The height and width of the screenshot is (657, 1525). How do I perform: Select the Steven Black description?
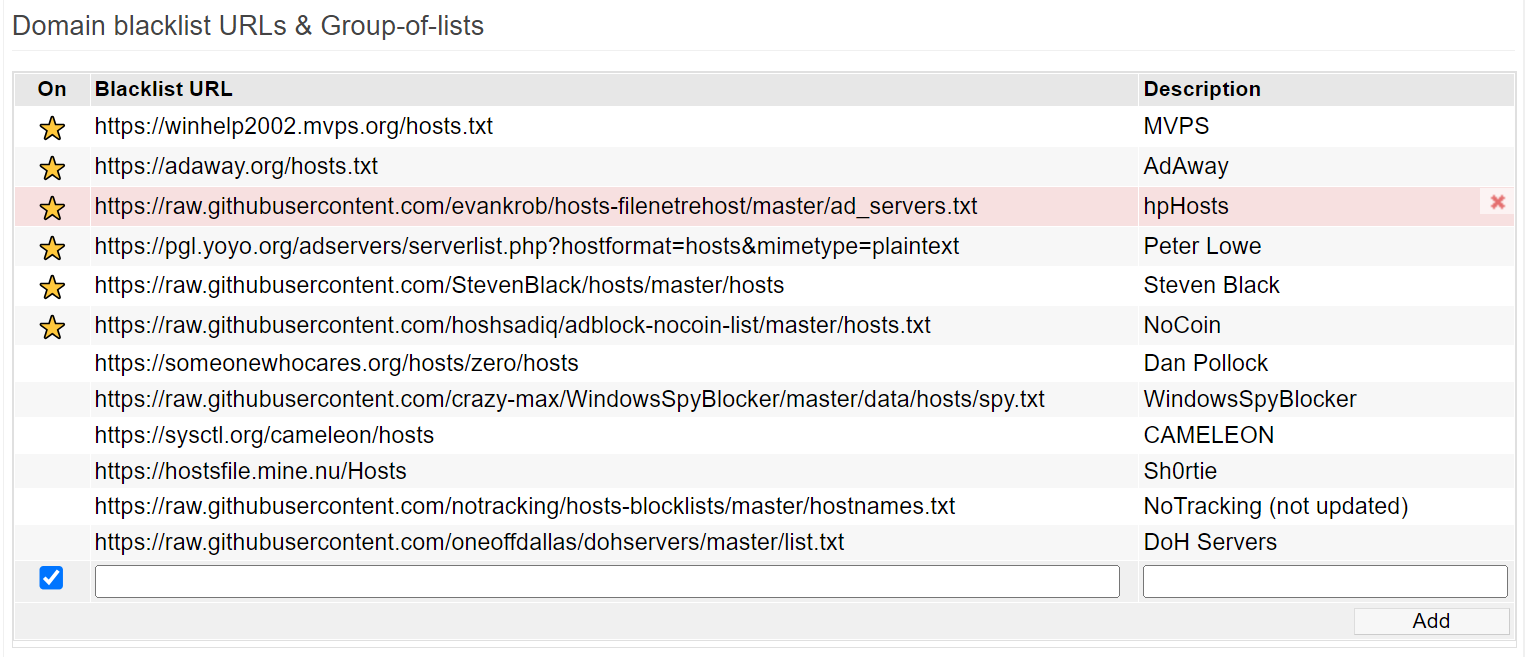pyautogui.click(x=1211, y=285)
